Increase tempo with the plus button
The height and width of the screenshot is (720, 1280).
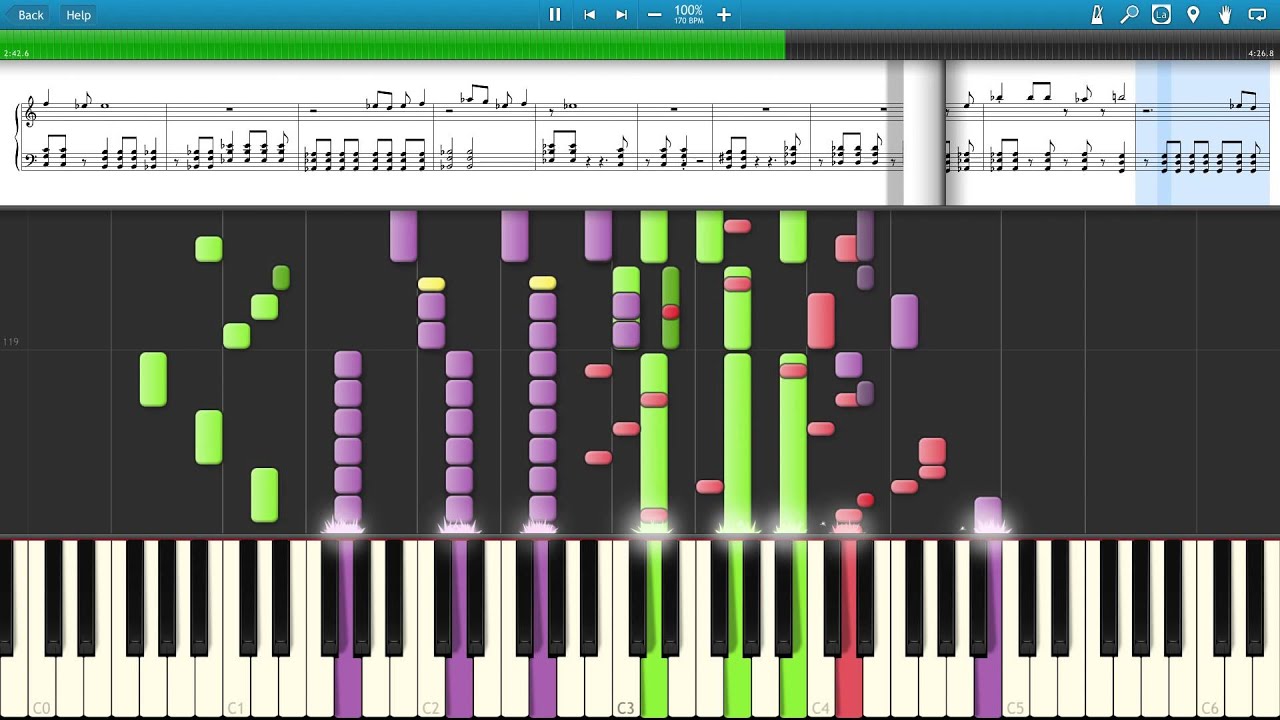(x=724, y=15)
